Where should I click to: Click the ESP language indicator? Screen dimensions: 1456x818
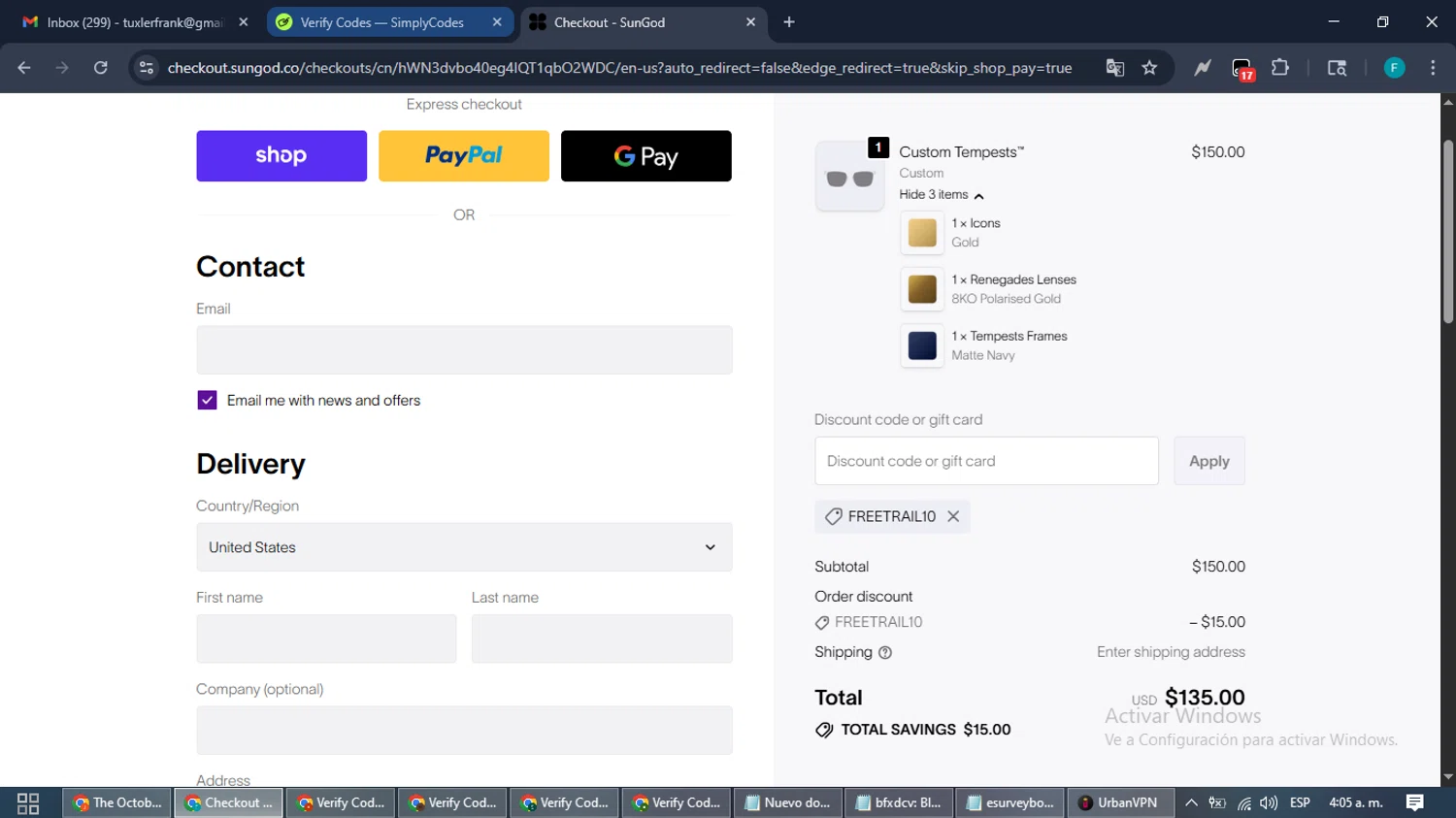(x=1301, y=803)
